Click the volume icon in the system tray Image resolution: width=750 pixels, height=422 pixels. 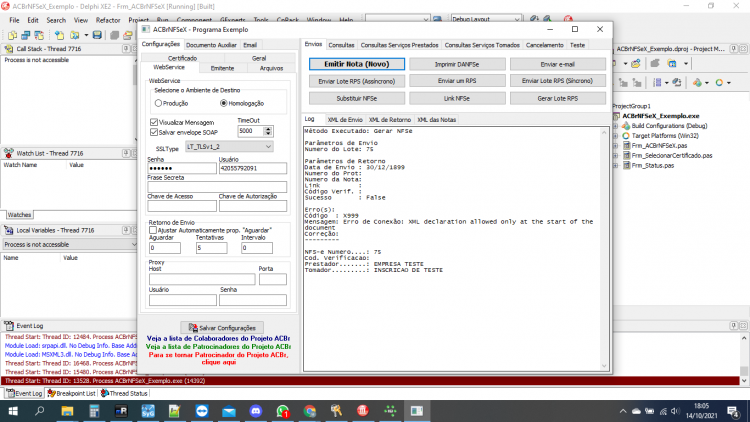click(x=675, y=411)
